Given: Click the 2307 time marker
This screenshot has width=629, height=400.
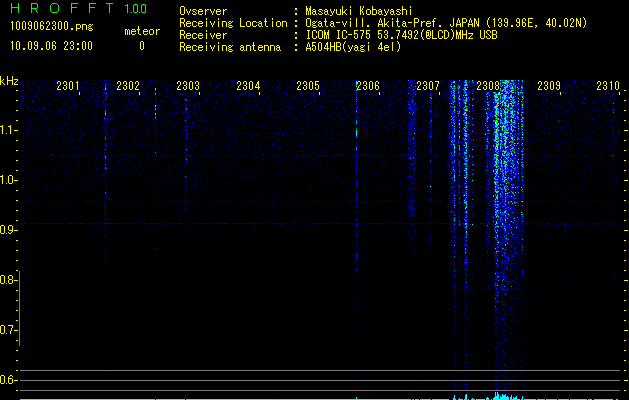Looking at the screenshot, I should tap(428, 86).
